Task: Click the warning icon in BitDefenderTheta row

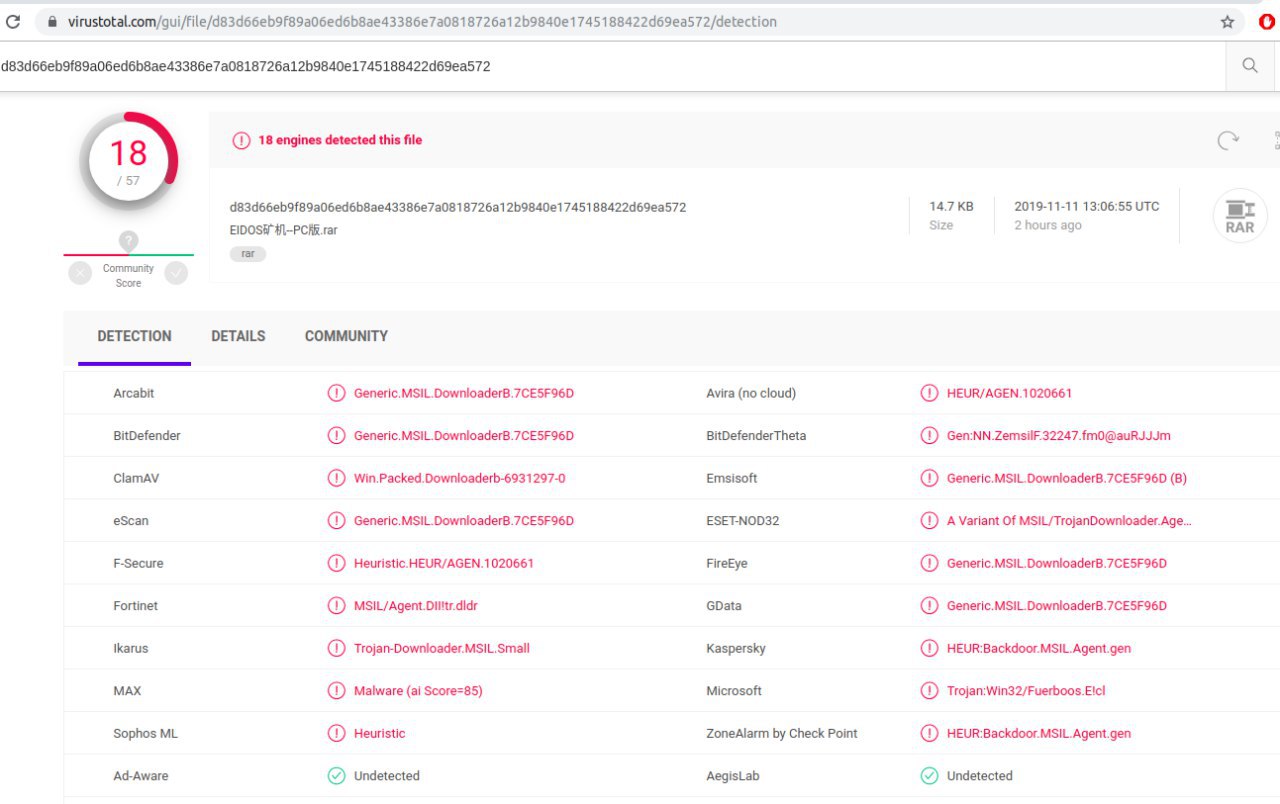Action: 930,436
